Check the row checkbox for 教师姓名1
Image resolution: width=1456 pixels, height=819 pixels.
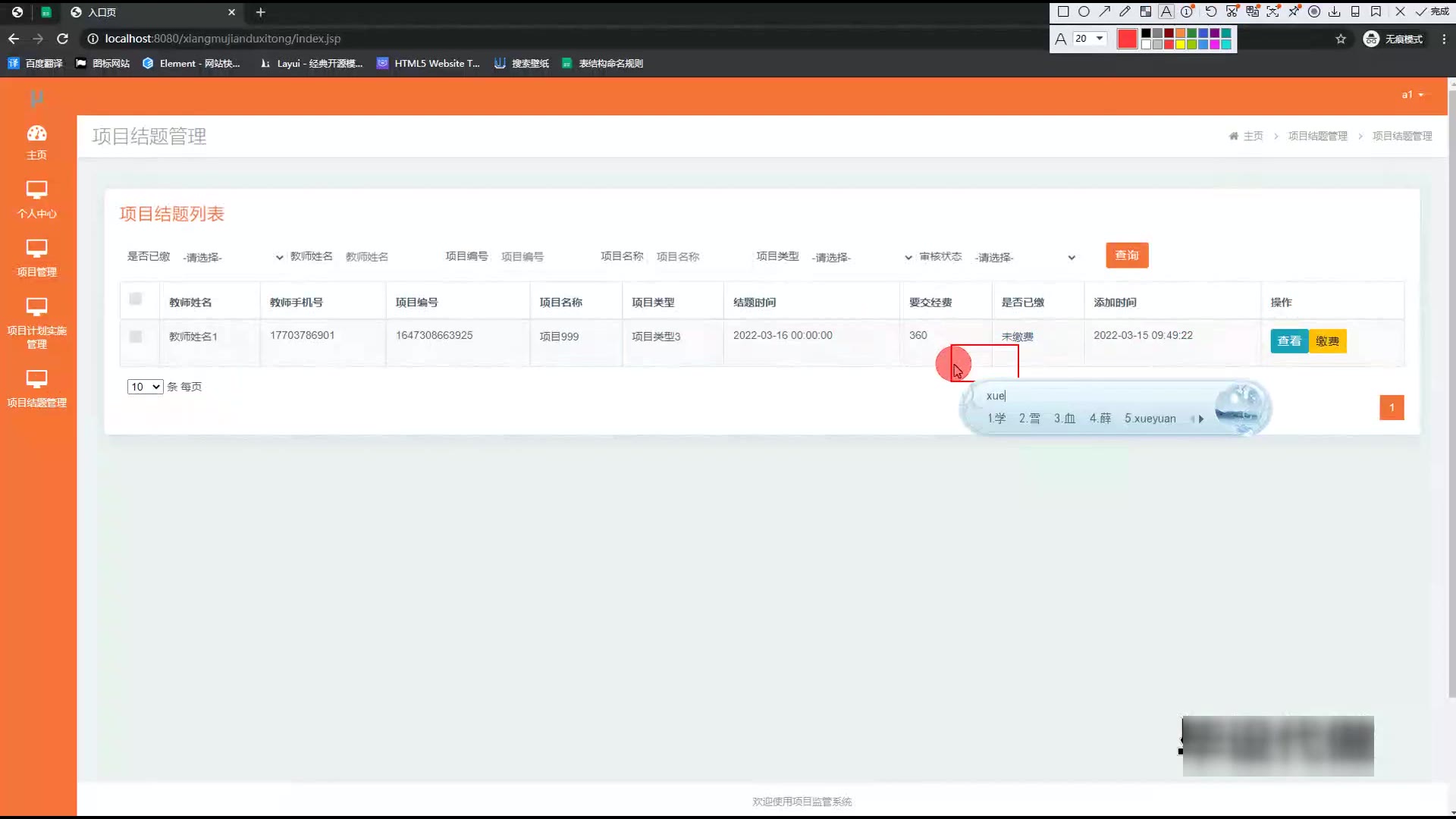coord(136,336)
